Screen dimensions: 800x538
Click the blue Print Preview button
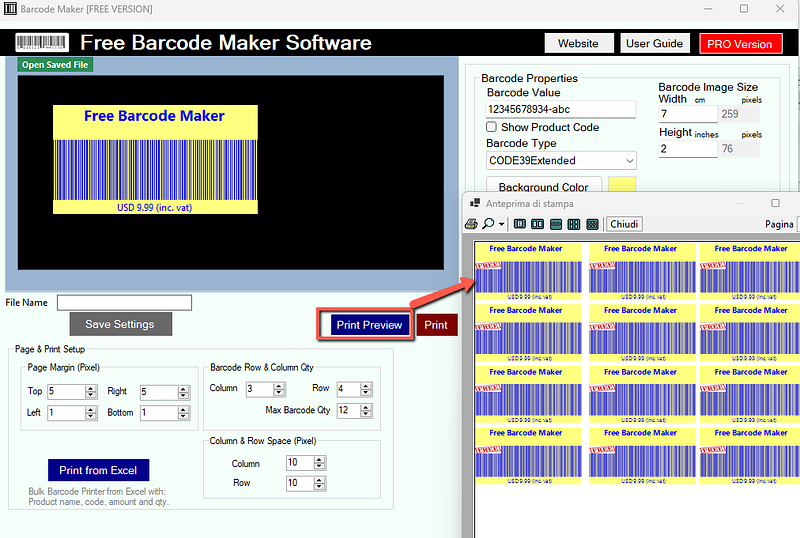[x=370, y=325]
